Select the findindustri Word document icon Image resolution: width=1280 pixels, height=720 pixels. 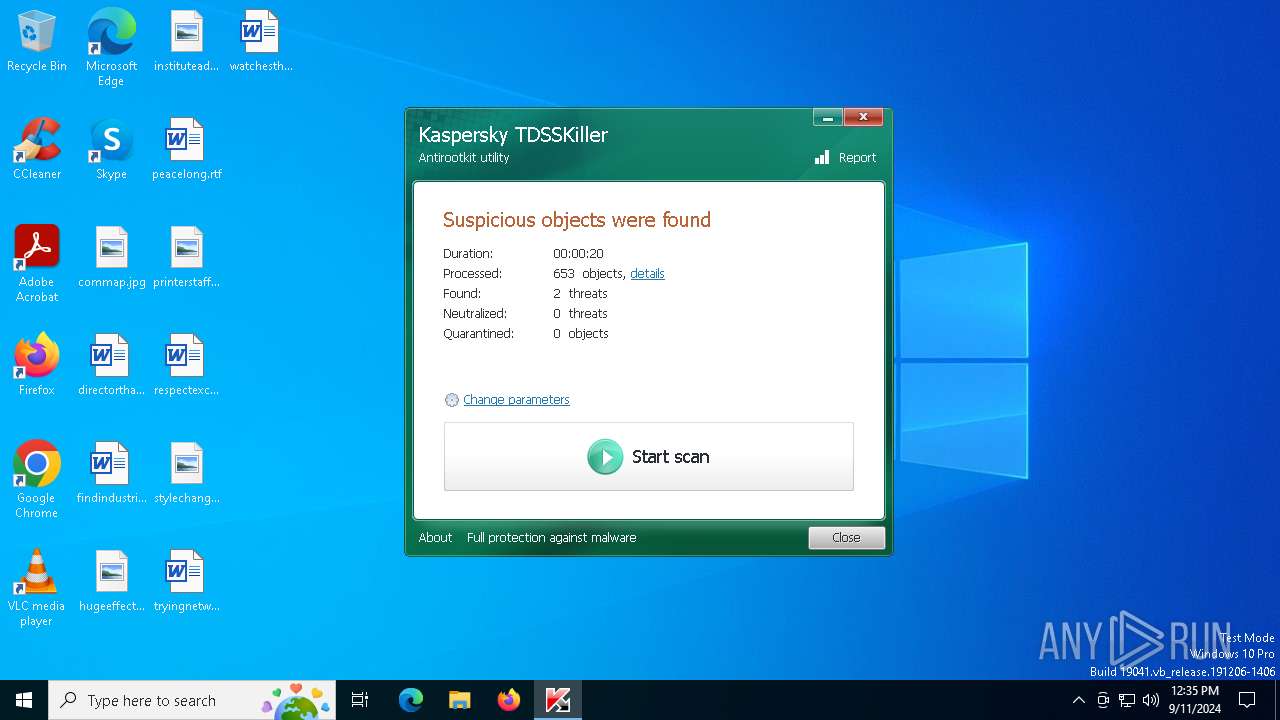point(111,474)
